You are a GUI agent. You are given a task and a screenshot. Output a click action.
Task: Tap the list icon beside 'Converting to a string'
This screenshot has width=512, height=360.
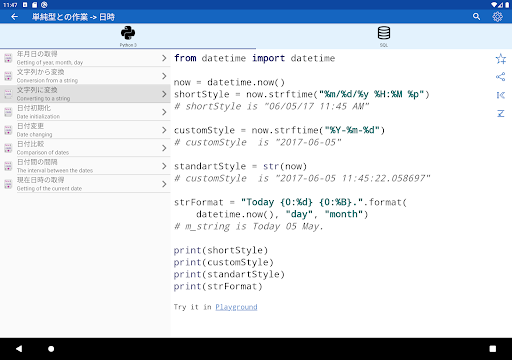[x=8, y=94]
